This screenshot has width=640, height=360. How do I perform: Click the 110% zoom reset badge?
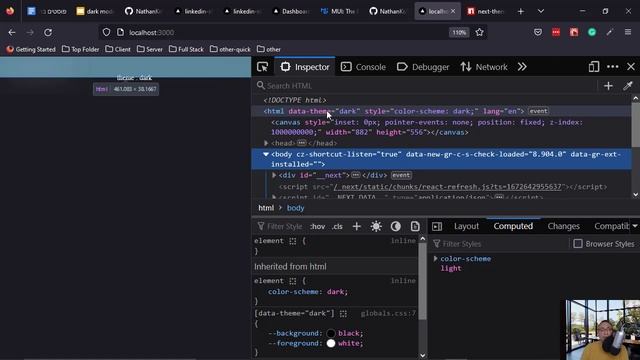coord(459,32)
